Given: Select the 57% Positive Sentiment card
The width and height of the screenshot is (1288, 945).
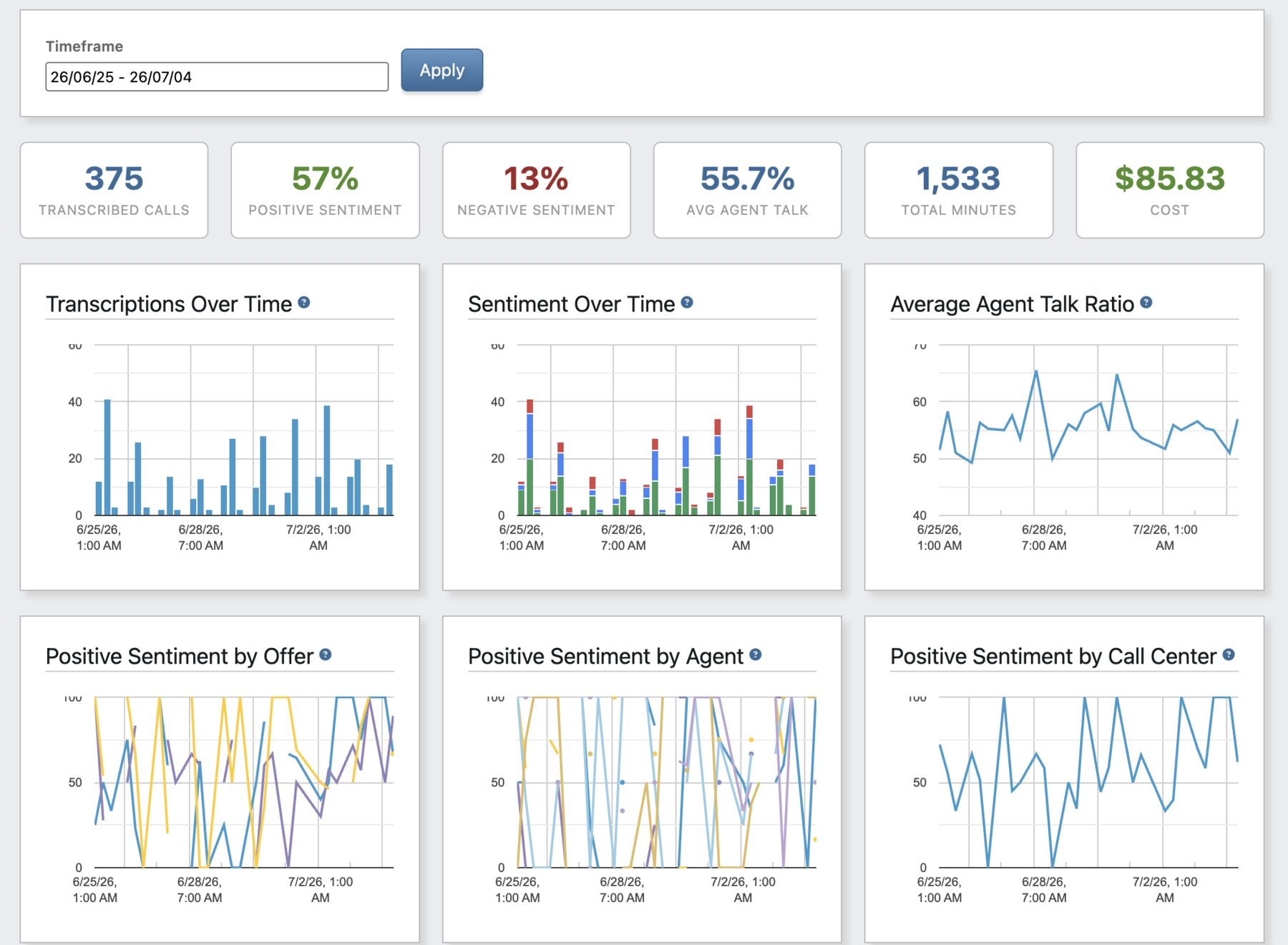Looking at the screenshot, I should click(x=325, y=190).
